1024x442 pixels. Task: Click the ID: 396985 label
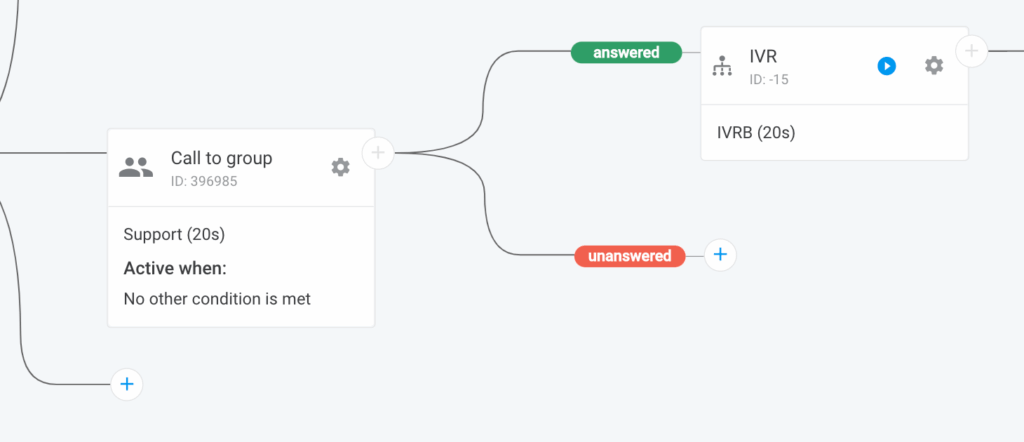(204, 181)
